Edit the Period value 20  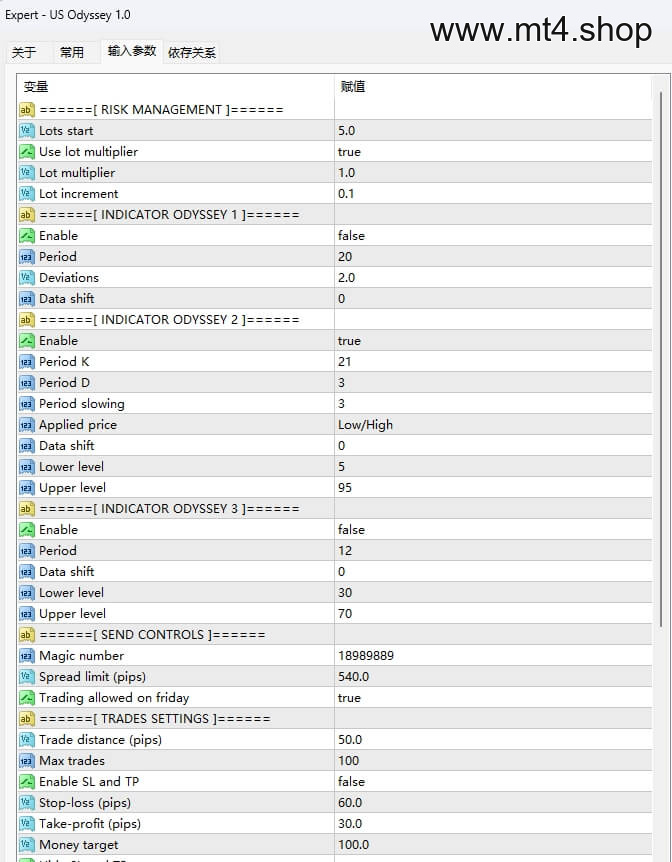point(493,257)
